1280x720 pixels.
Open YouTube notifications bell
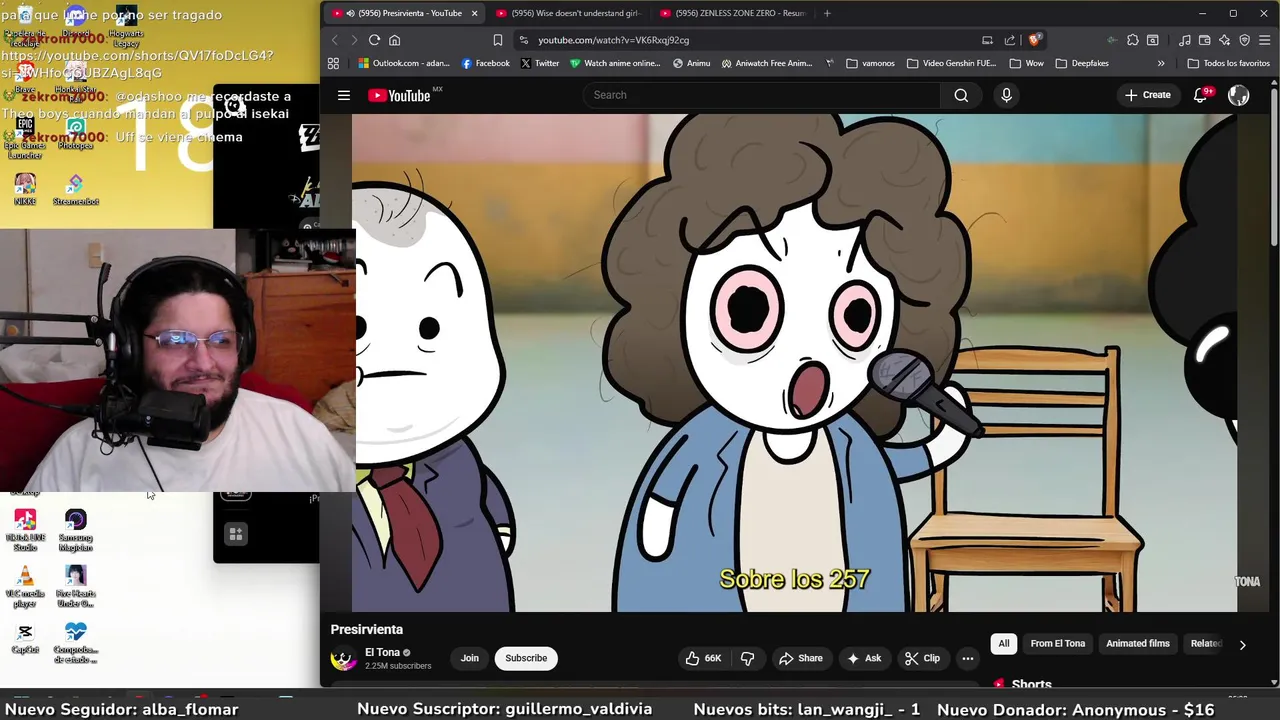[x=1200, y=95]
